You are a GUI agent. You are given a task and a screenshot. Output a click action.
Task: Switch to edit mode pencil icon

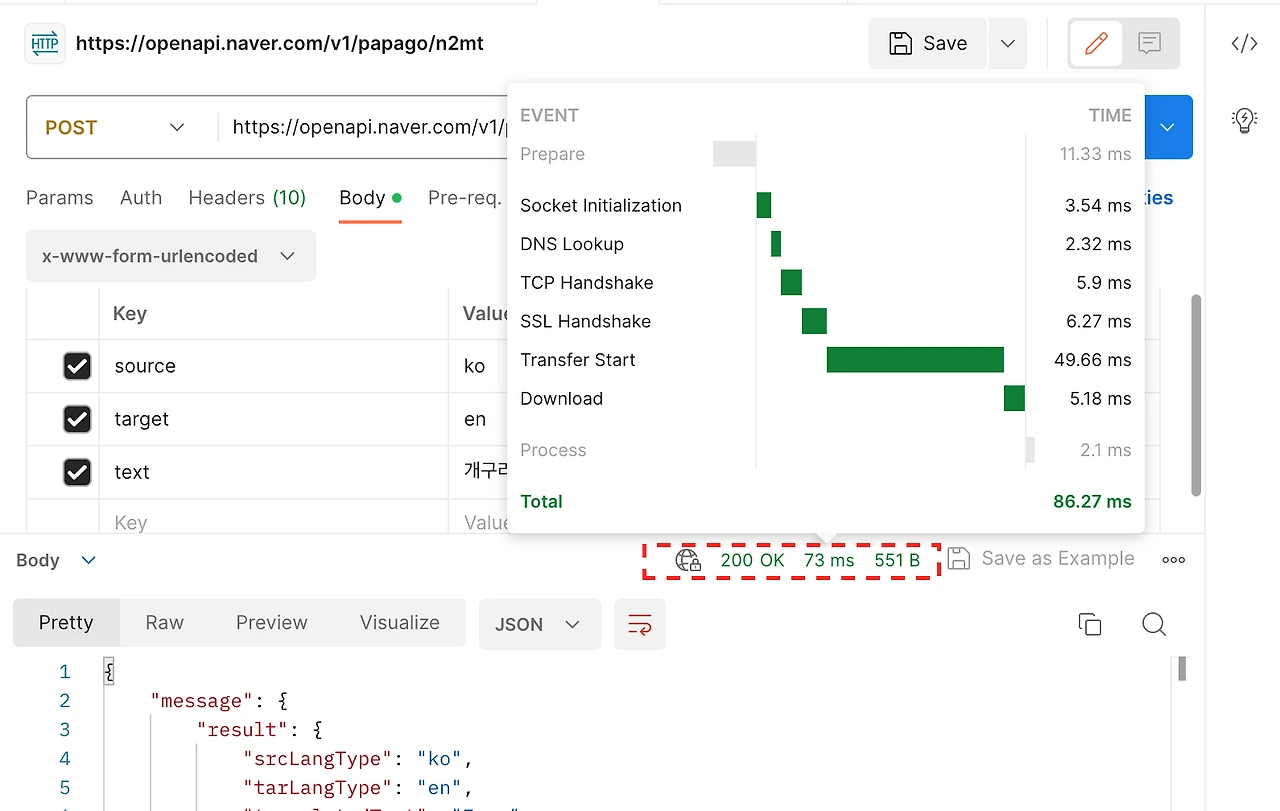[1096, 43]
